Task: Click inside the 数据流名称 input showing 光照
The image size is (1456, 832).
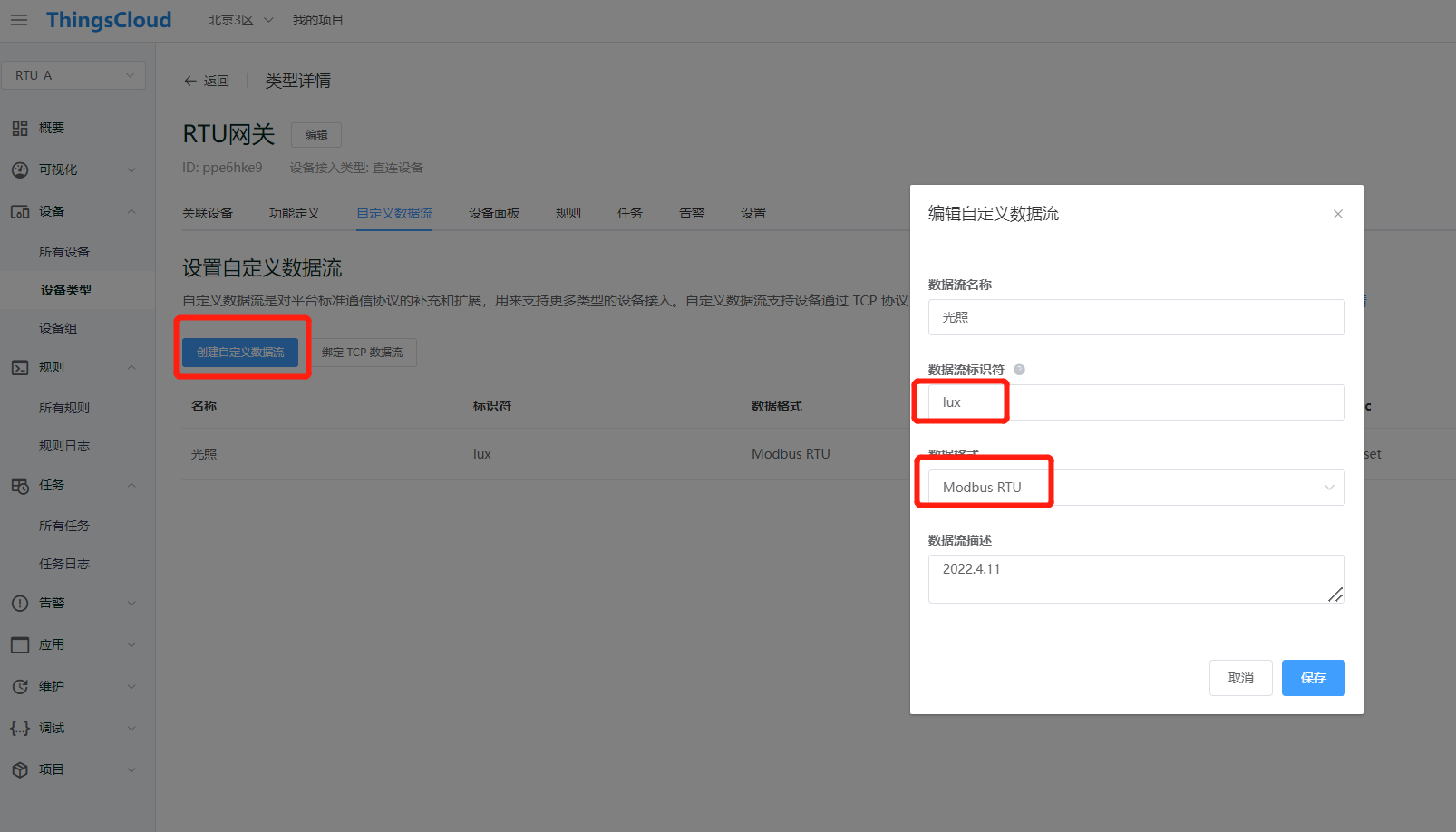Action: coord(1136,316)
